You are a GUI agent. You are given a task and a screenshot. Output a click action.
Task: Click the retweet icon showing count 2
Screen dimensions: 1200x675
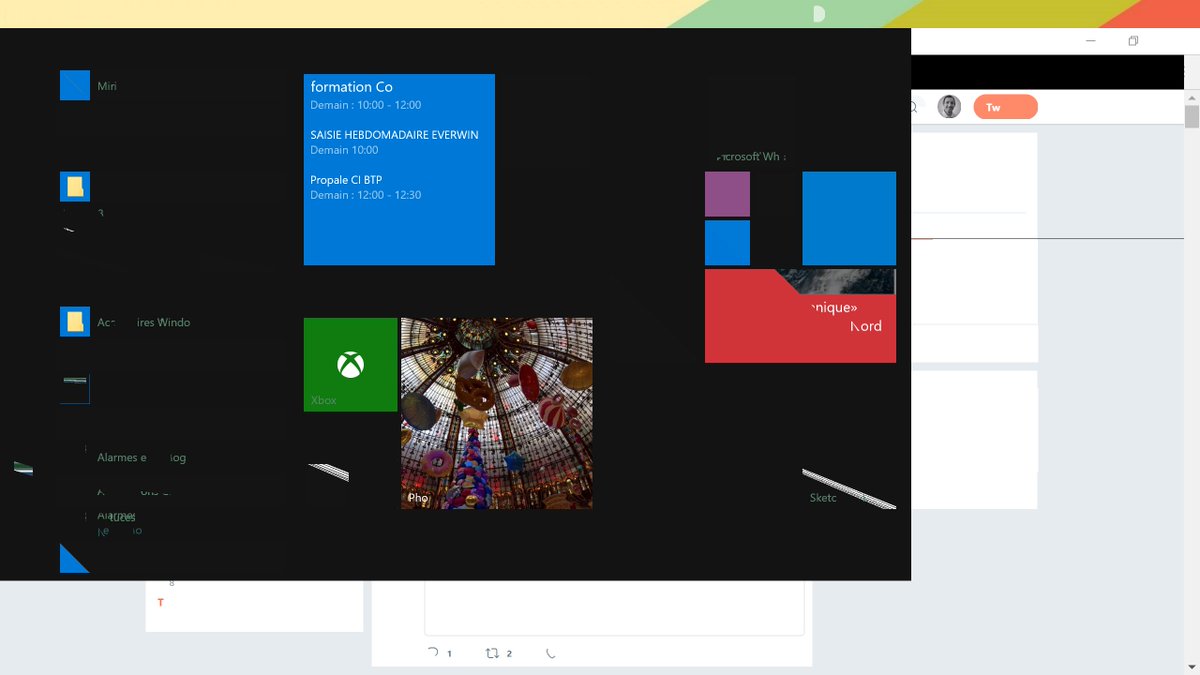click(x=489, y=652)
